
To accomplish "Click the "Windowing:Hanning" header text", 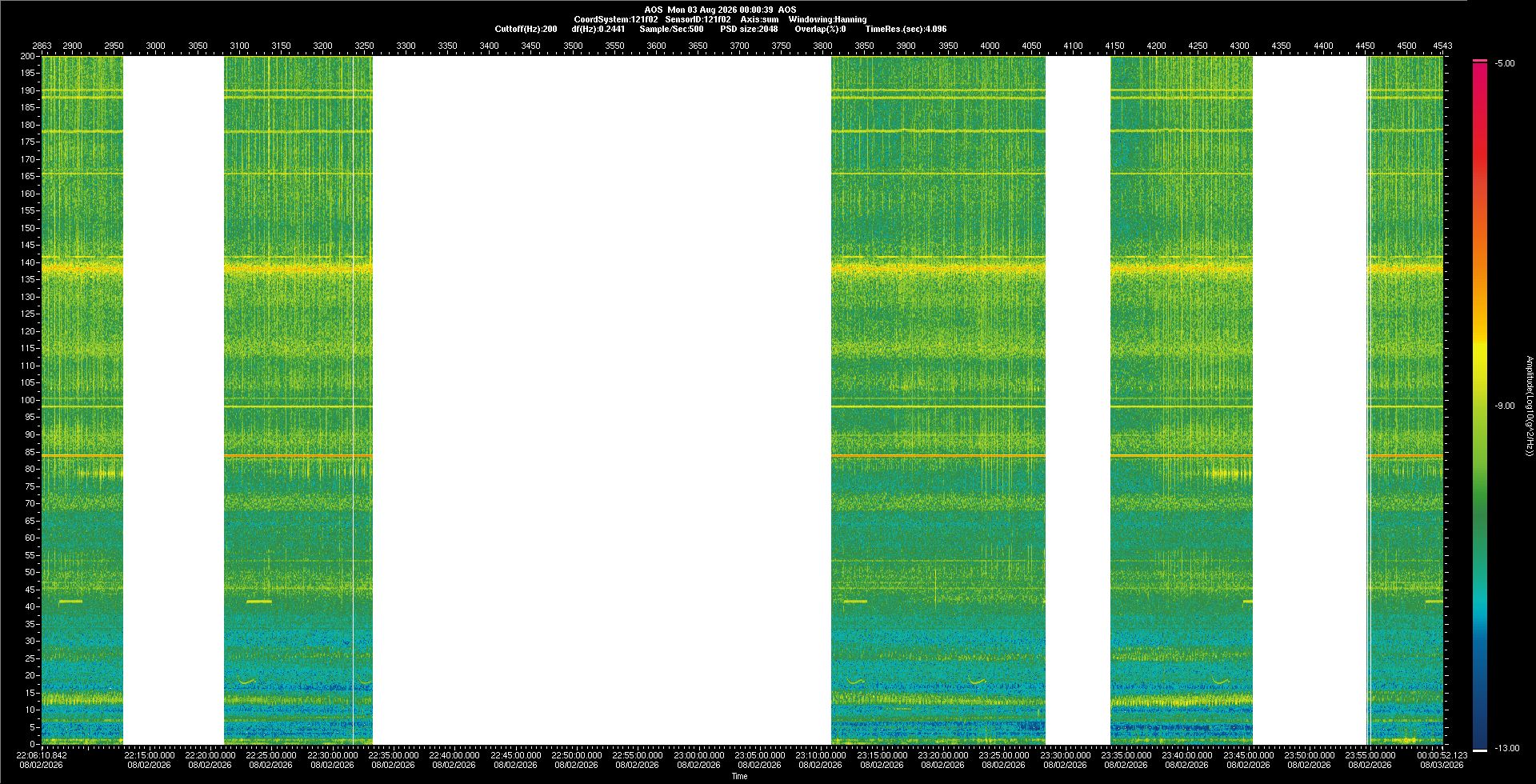I will [827, 19].
